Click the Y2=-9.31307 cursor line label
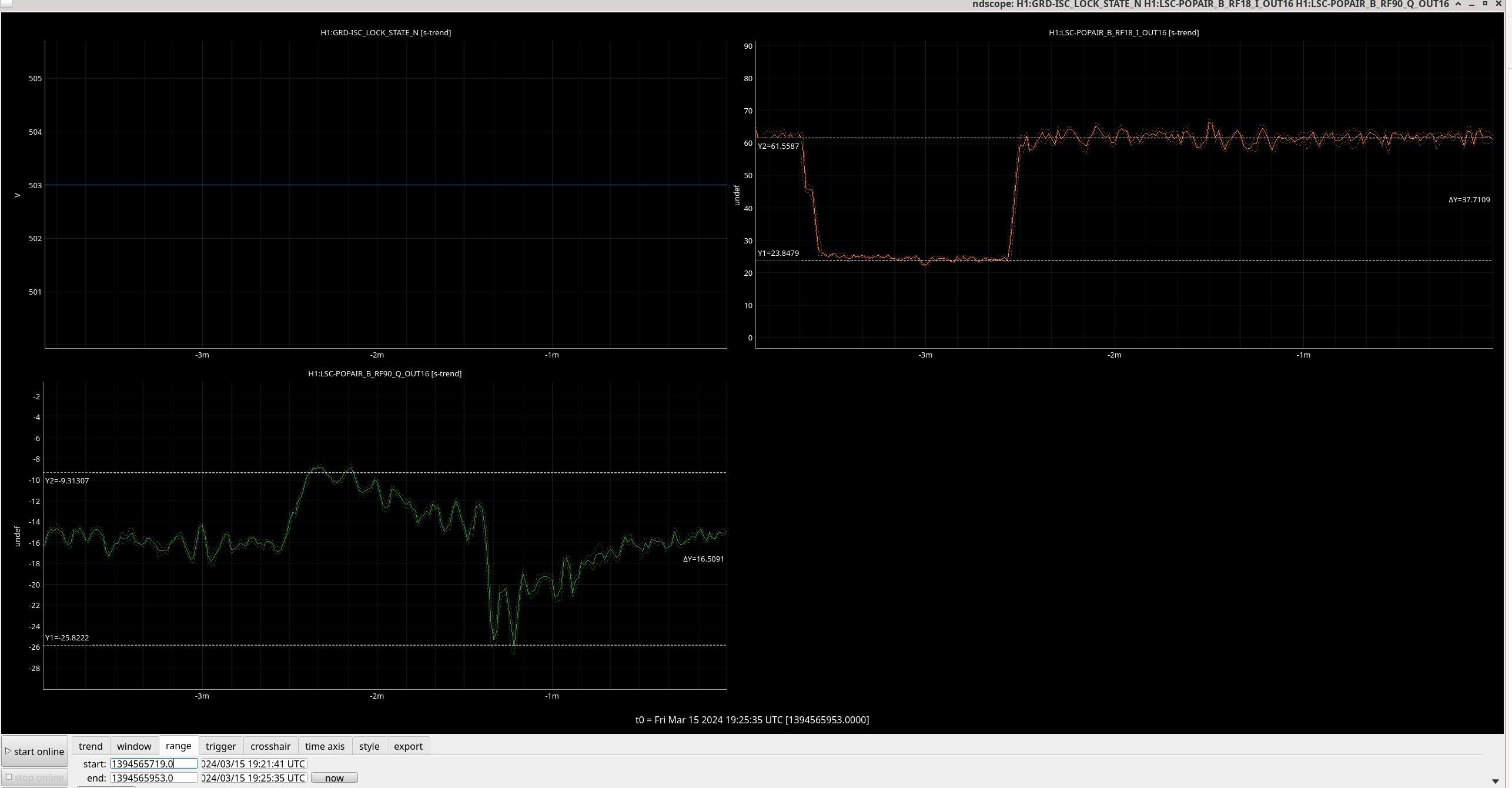Viewport: 1512px width, 788px height. (x=67, y=480)
